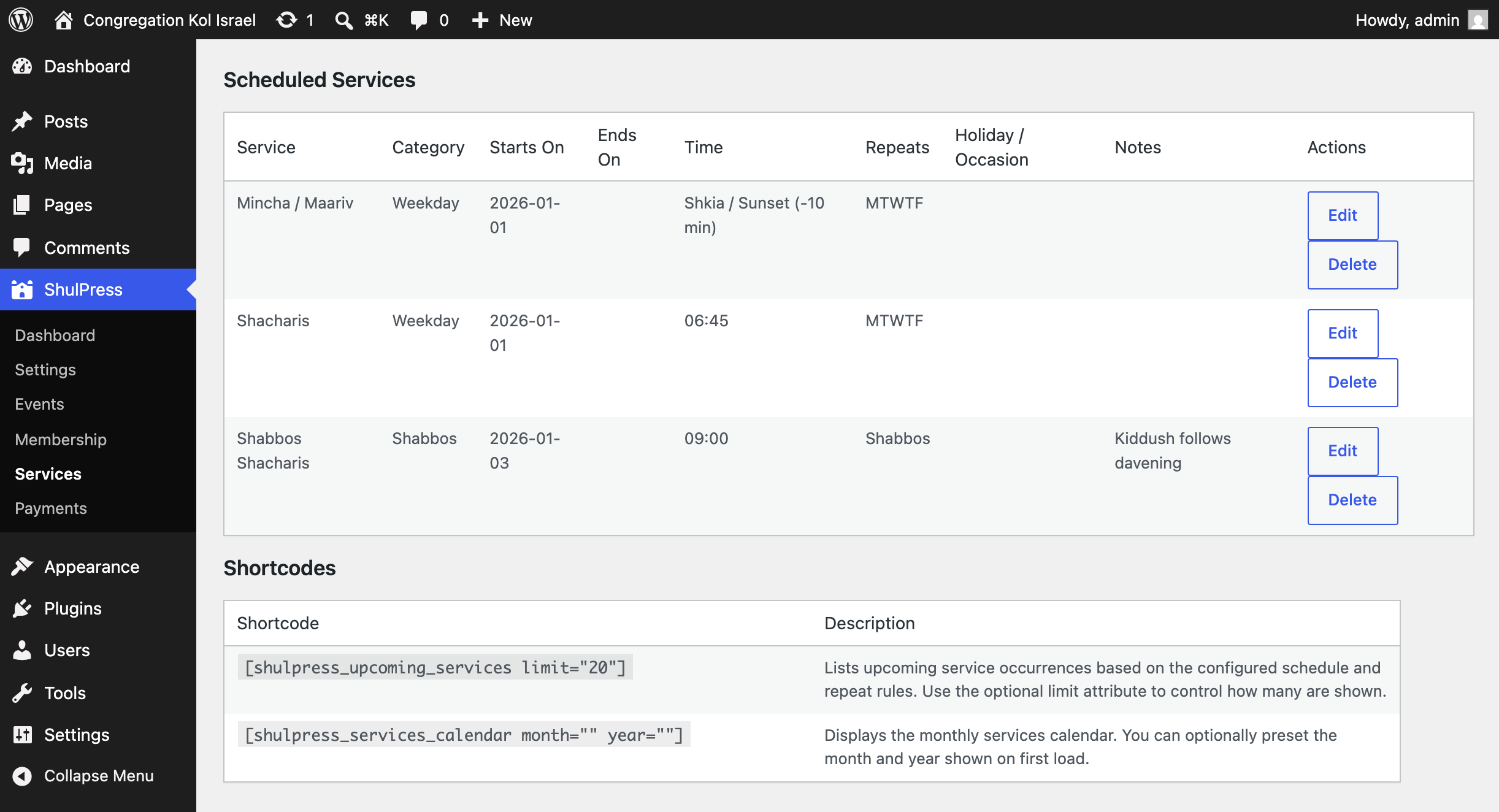The width and height of the screenshot is (1499, 812).
Task: Open the Plugins menu icon
Action: (x=22, y=608)
